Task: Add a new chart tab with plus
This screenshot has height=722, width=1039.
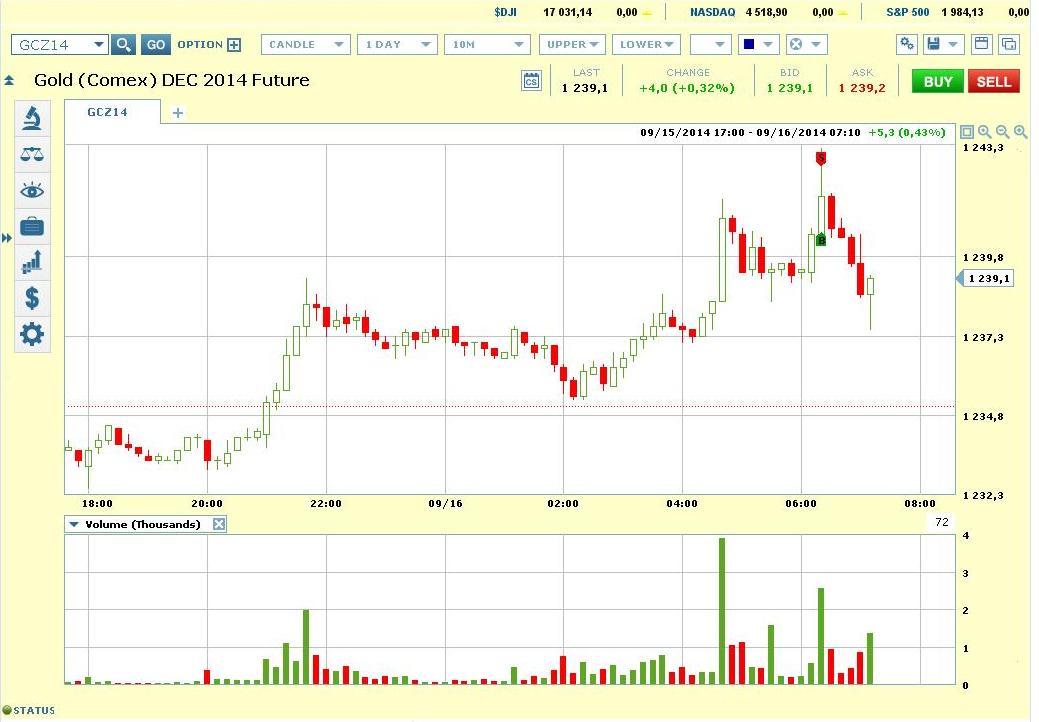Action: pos(178,113)
